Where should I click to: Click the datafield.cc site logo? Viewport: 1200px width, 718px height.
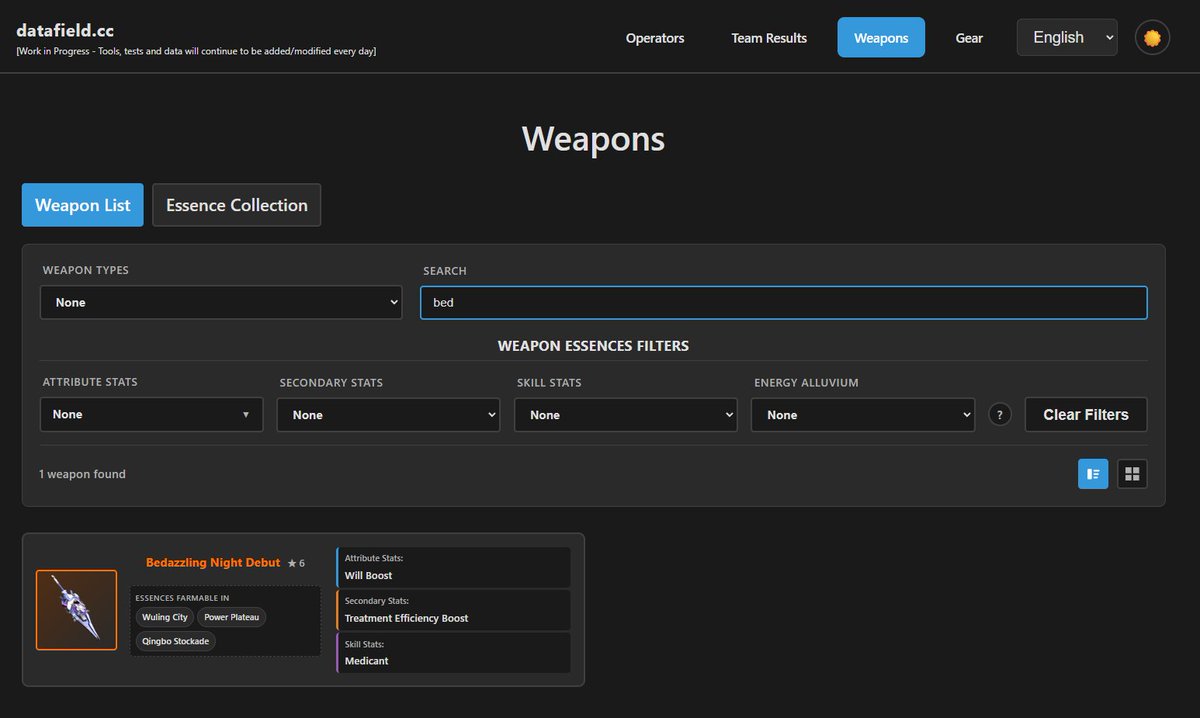click(65, 30)
